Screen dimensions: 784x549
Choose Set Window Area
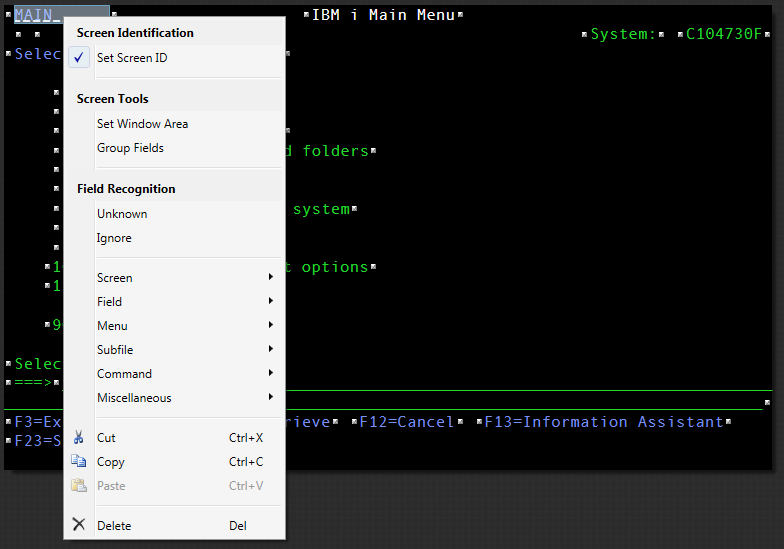coord(142,124)
